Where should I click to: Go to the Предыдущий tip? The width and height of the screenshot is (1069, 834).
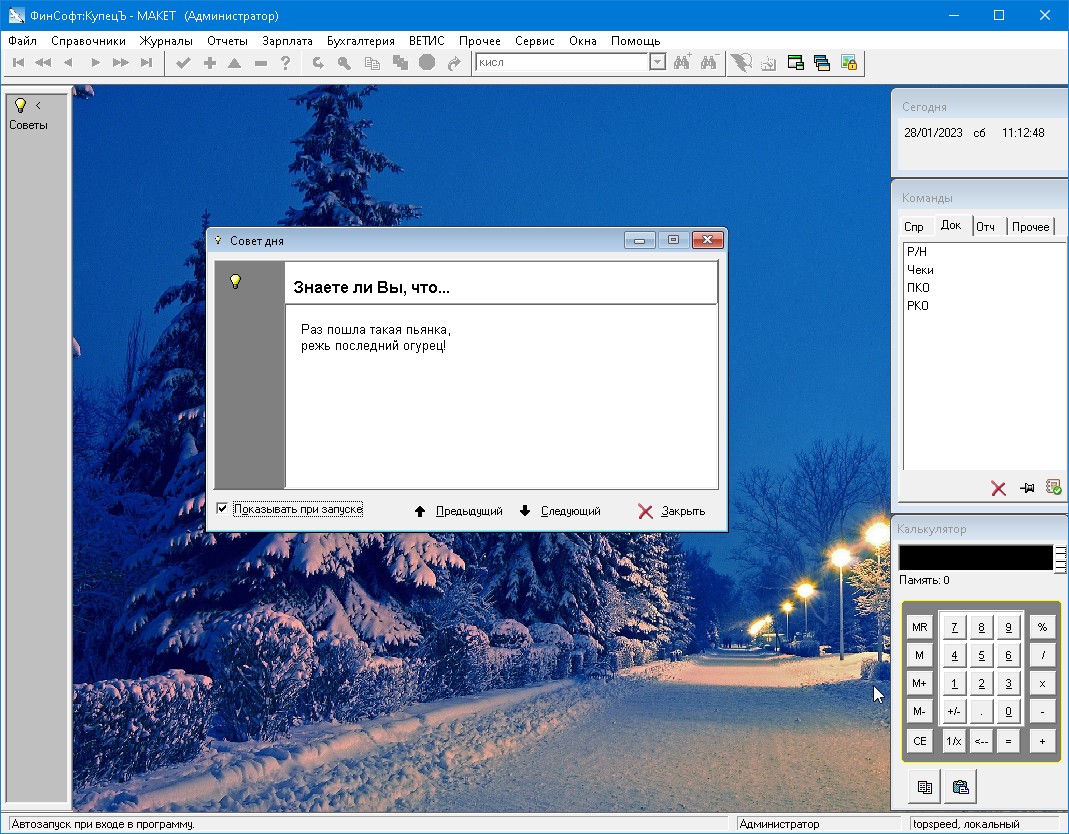pyautogui.click(x=458, y=511)
